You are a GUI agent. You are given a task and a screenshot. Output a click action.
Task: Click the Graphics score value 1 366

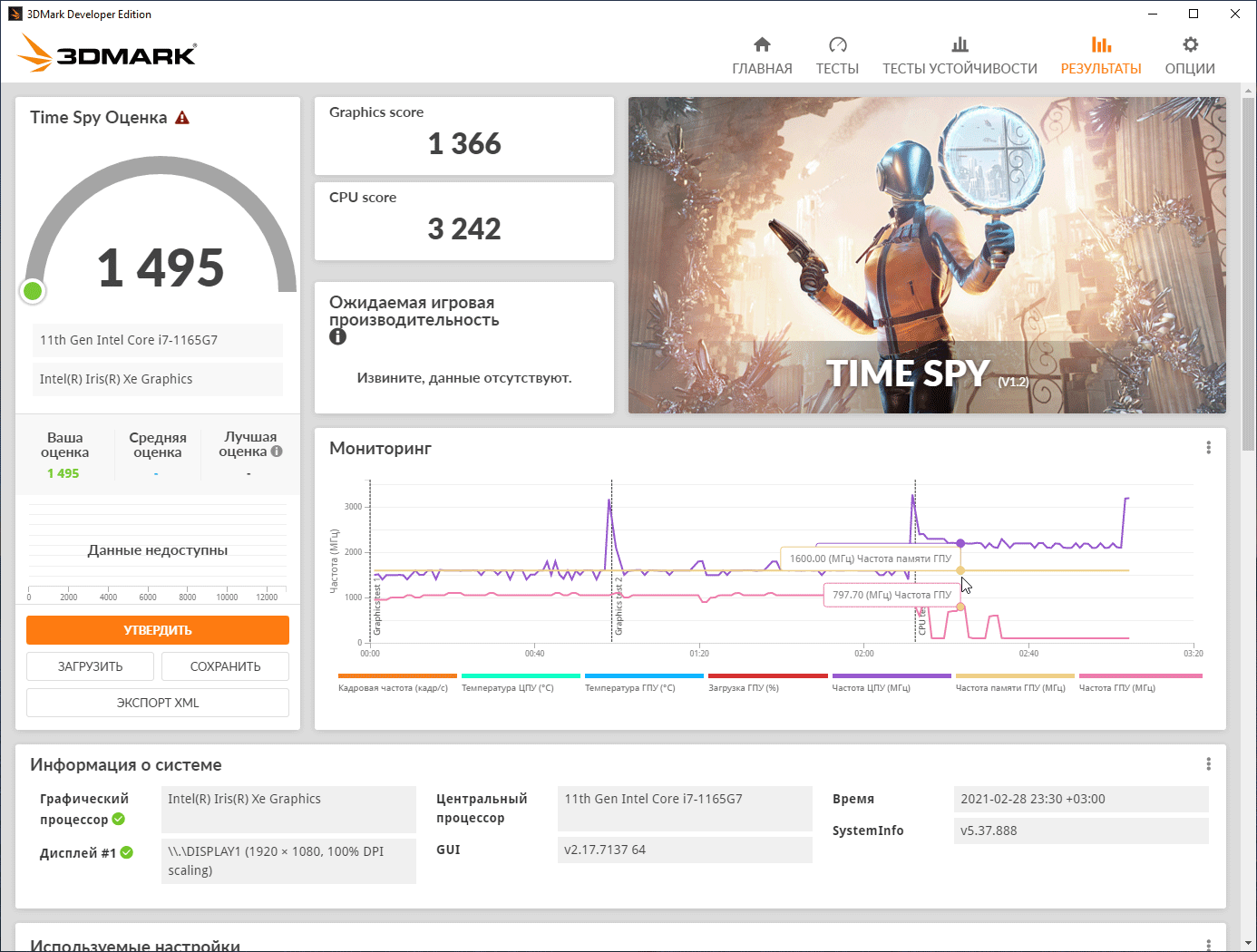pyautogui.click(x=464, y=143)
